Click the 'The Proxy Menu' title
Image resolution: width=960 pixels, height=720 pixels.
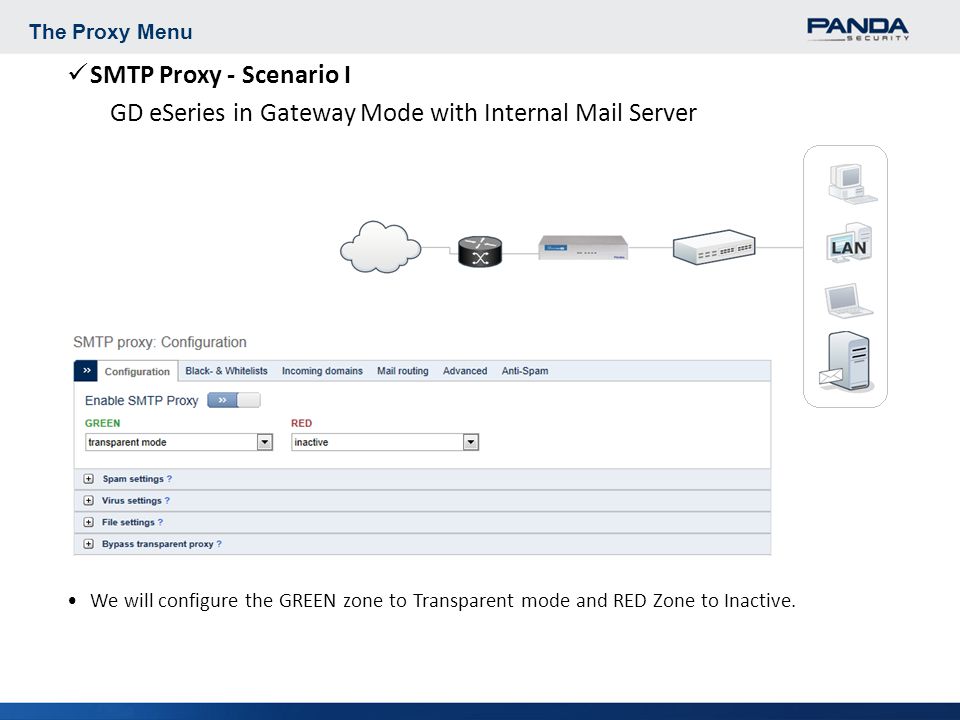tap(111, 32)
